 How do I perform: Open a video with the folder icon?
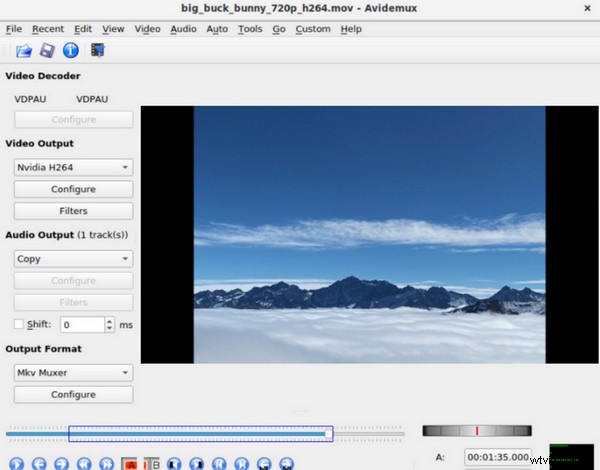pos(24,50)
